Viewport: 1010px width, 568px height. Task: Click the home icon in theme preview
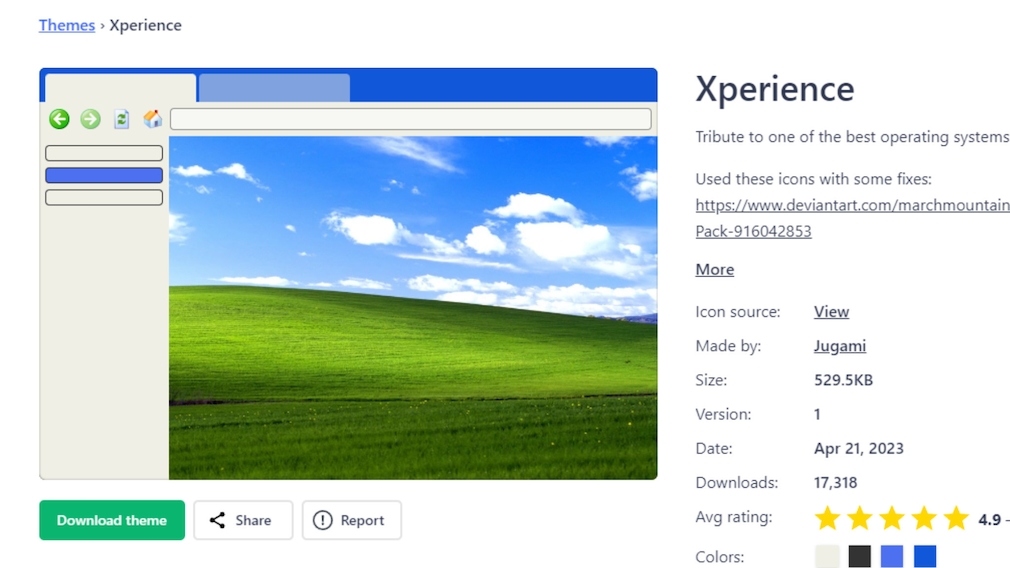153,118
